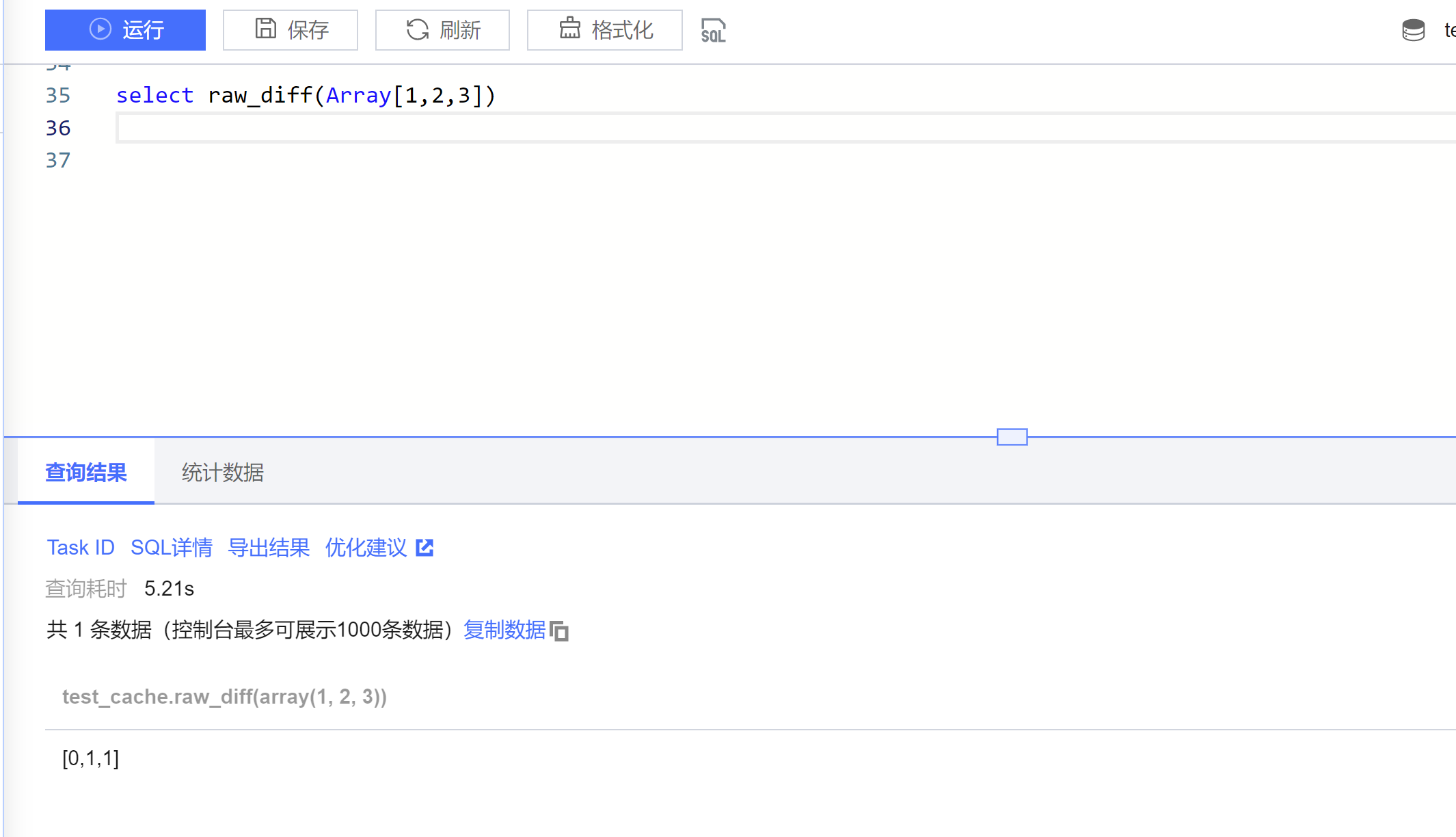The height and width of the screenshot is (837, 1456).
Task: Click the Refresh (刷新) button
Action: click(x=442, y=30)
